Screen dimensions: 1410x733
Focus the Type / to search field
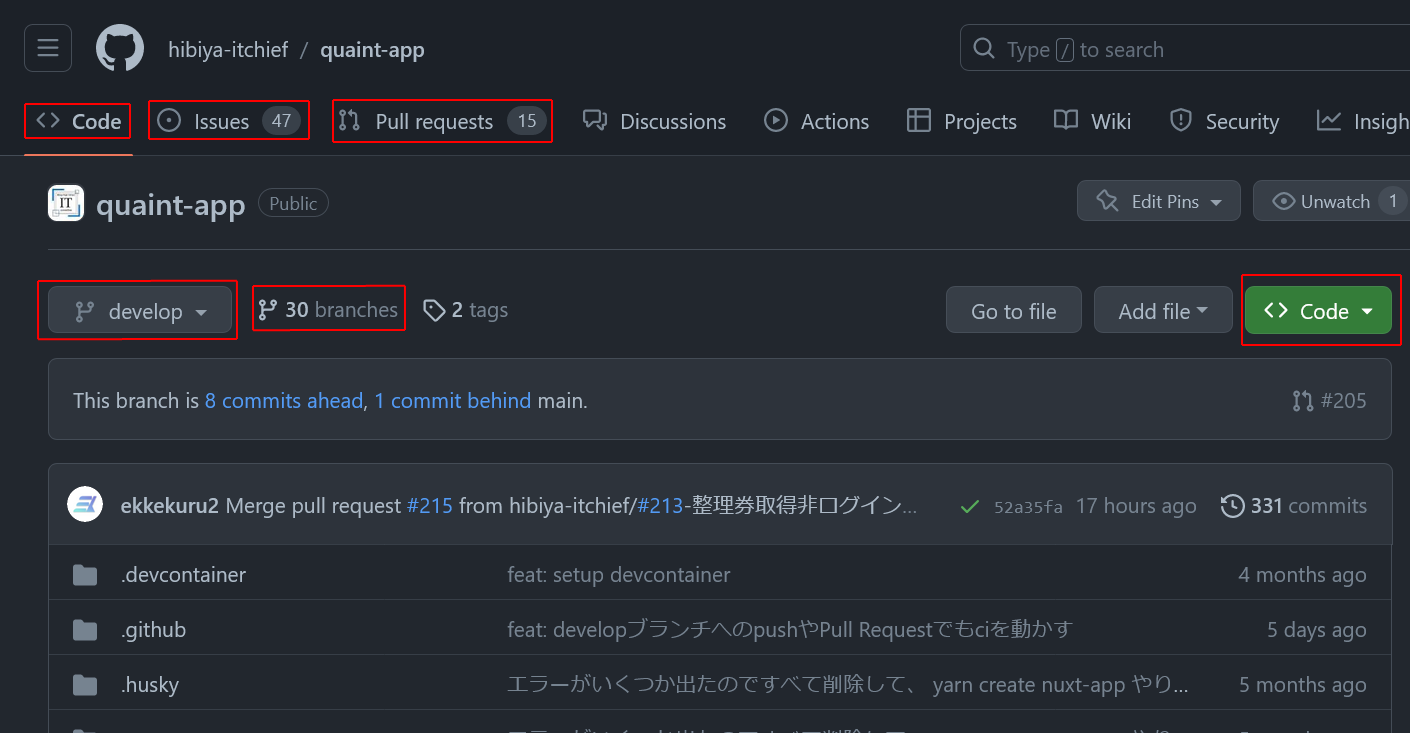tap(1185, 48)
